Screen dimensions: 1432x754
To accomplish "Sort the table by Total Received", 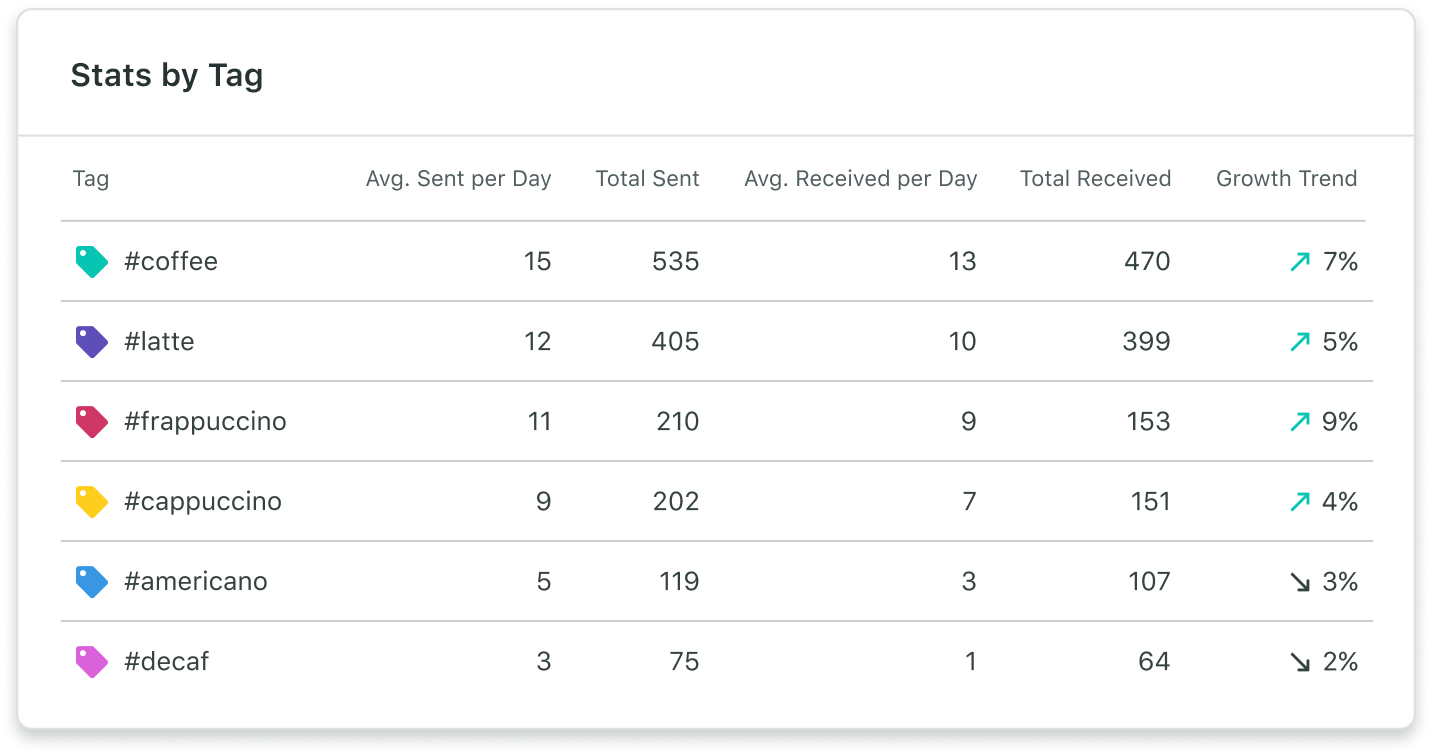I will 1095,178.
